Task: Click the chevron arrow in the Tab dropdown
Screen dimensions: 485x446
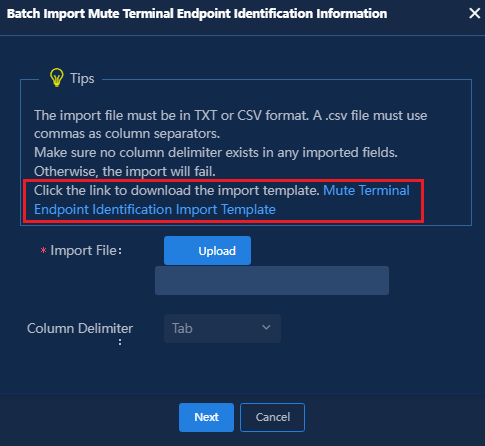Action: click(266, 328)
